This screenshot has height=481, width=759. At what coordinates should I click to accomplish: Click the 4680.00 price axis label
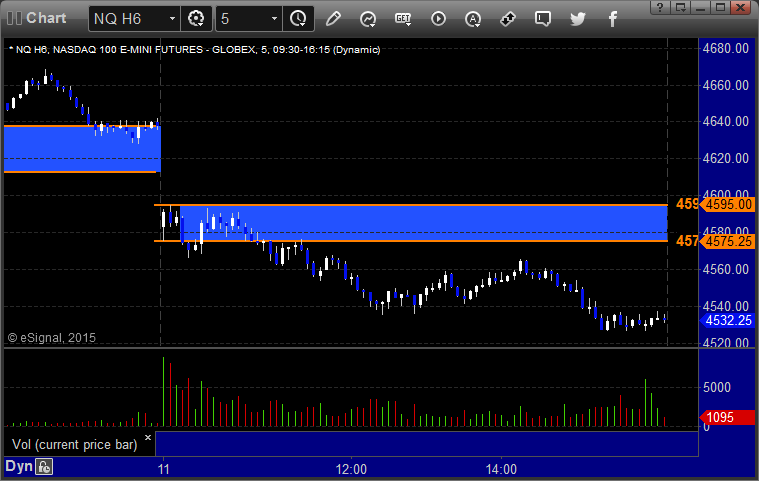[726, 48]
